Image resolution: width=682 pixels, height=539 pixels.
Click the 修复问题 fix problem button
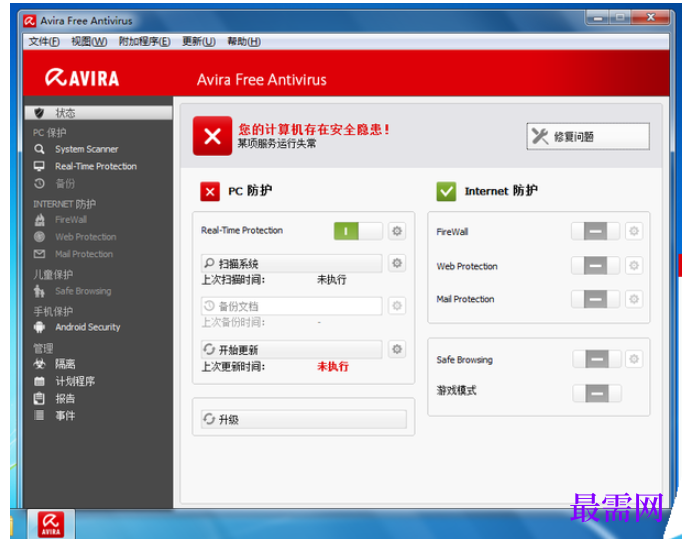click(x=588, y=137)
